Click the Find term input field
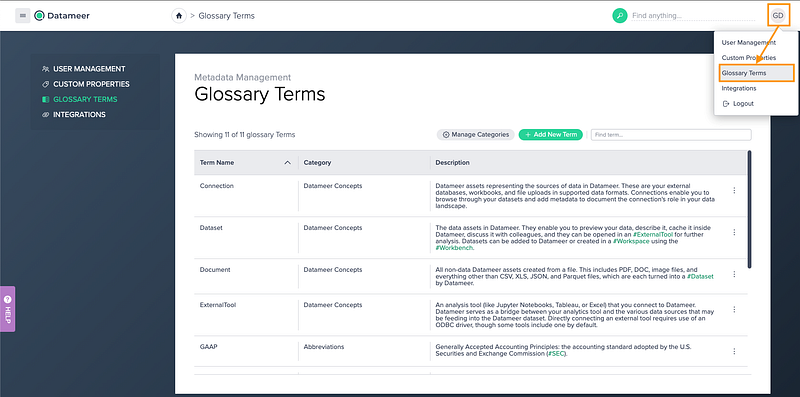 pyautogui.click(x=671, y=135)
